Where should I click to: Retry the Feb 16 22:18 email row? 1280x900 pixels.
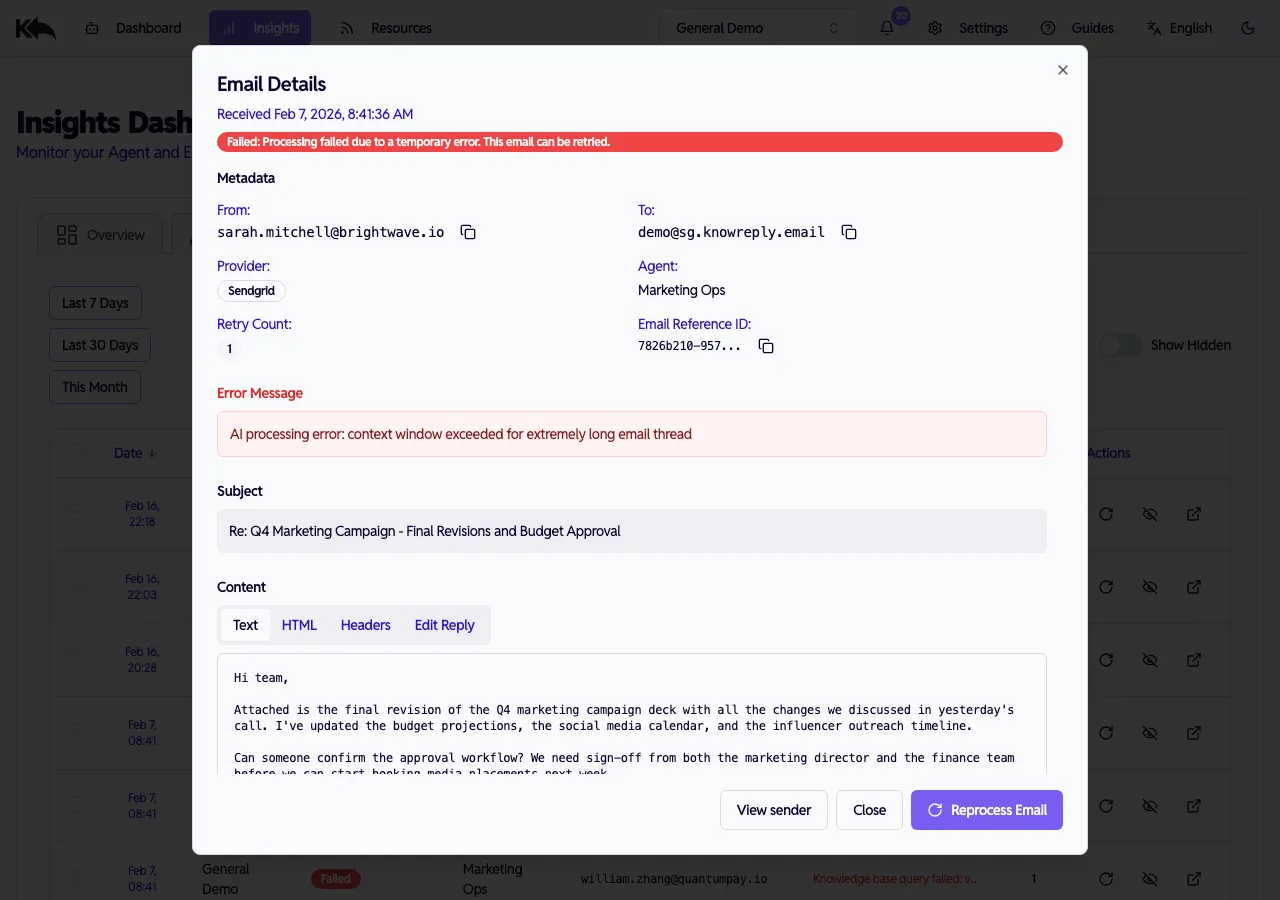[1106, 513]
